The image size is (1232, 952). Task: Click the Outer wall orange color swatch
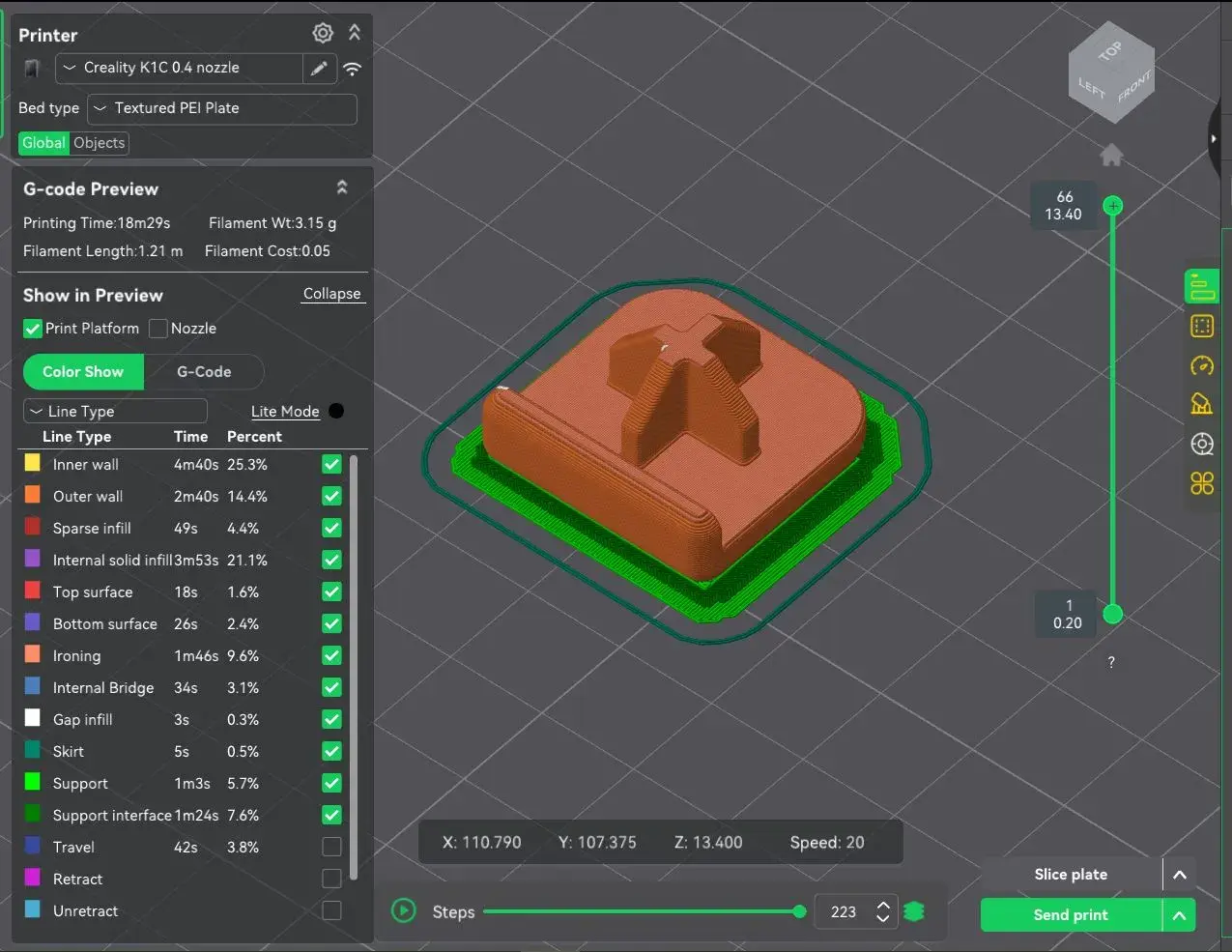(33, 496)
